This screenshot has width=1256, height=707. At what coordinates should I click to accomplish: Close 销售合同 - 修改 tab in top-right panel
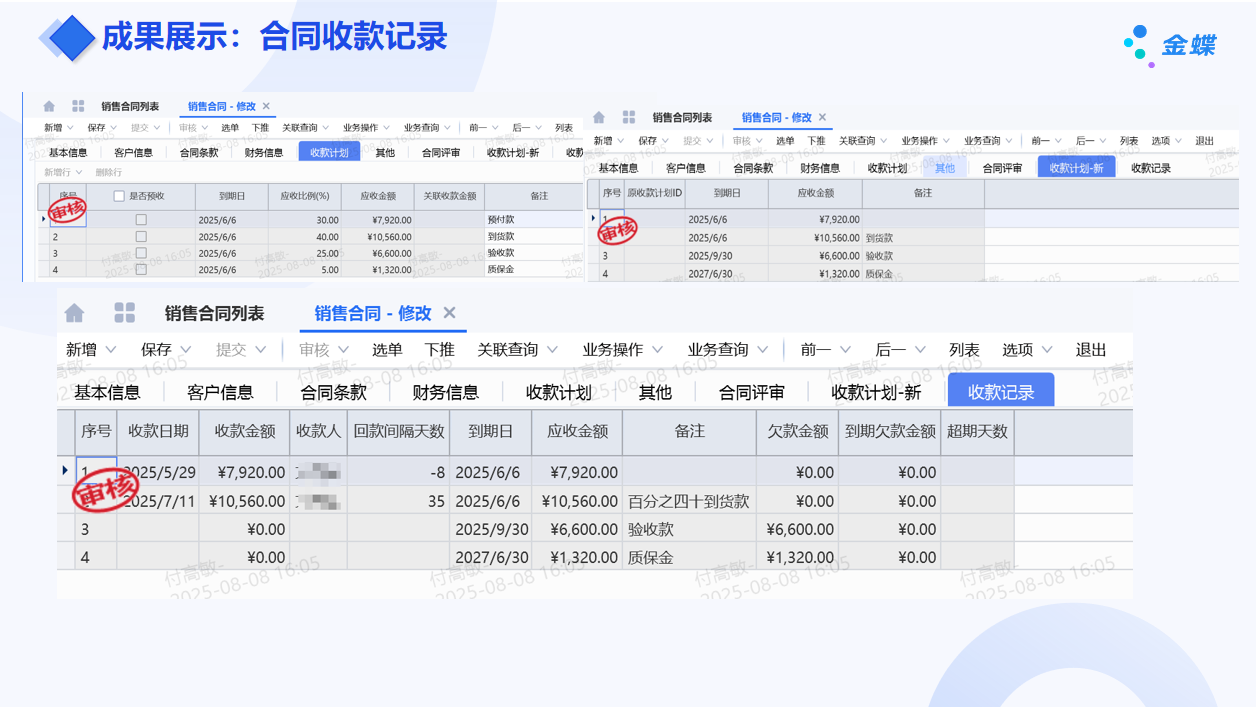[822, 117]
